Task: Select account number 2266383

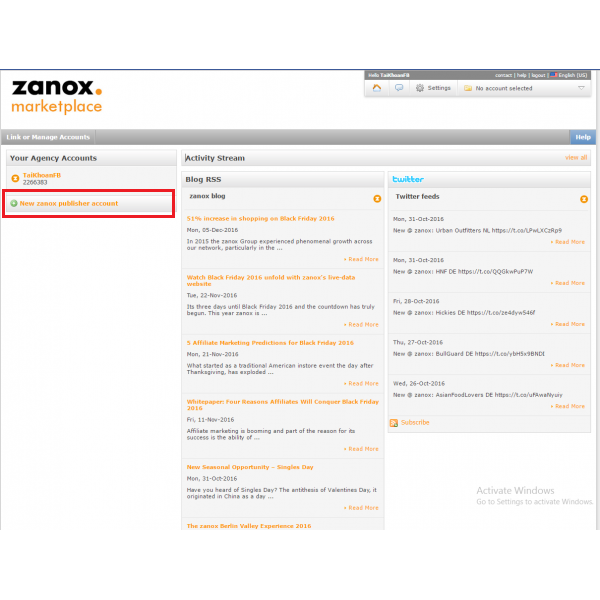Action: (x=35, y=183)
